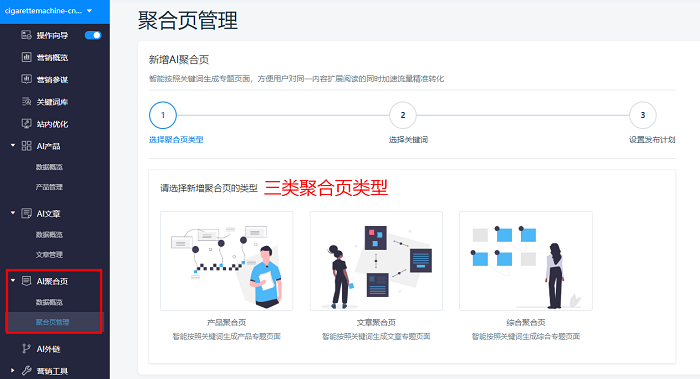Click the 选择关键词 step label
700x379 pixels.
[408, 140]
